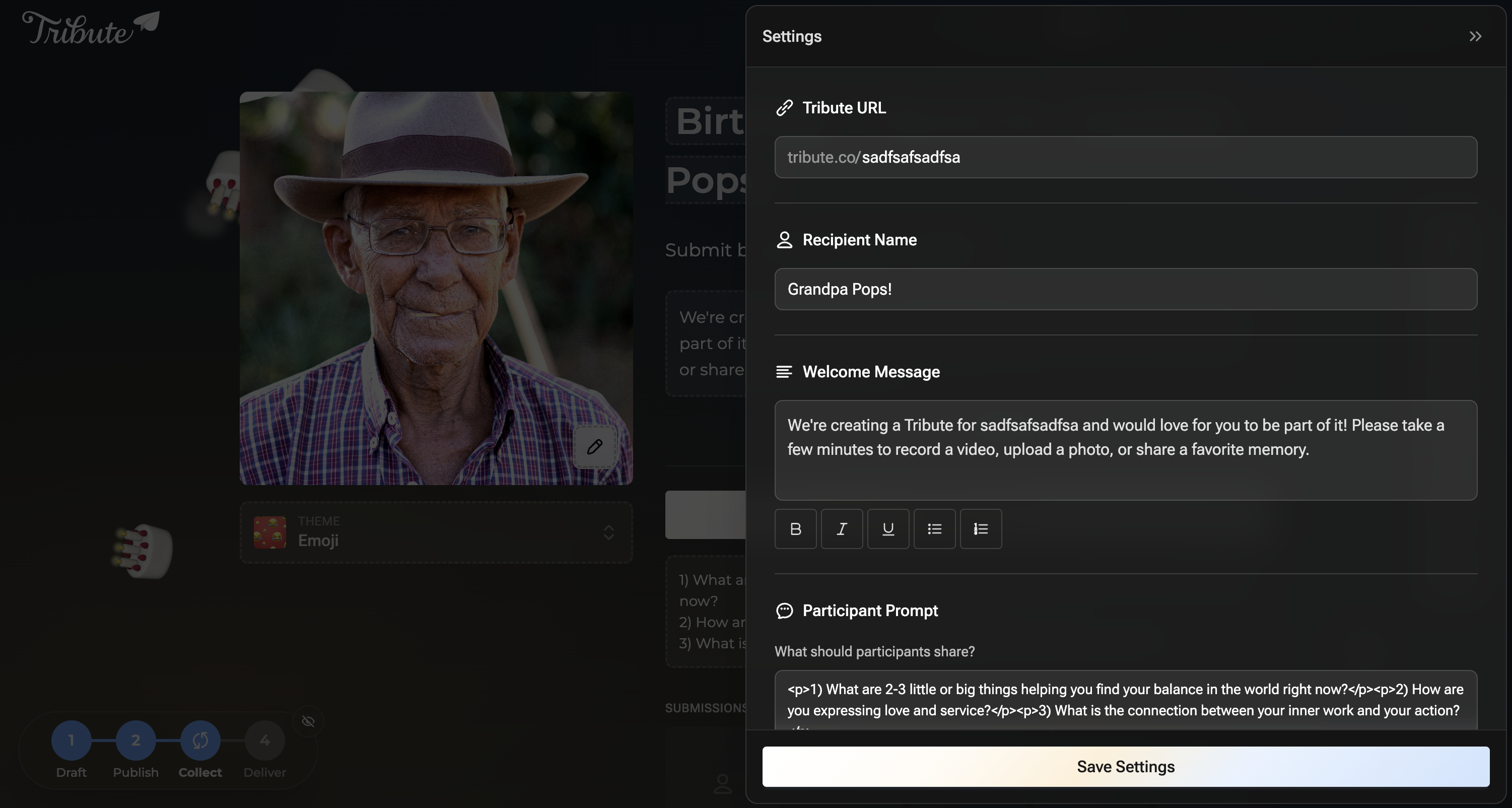1512x808 pixels.
Task: Click the Save Settings button
Action: (1125, 766)
